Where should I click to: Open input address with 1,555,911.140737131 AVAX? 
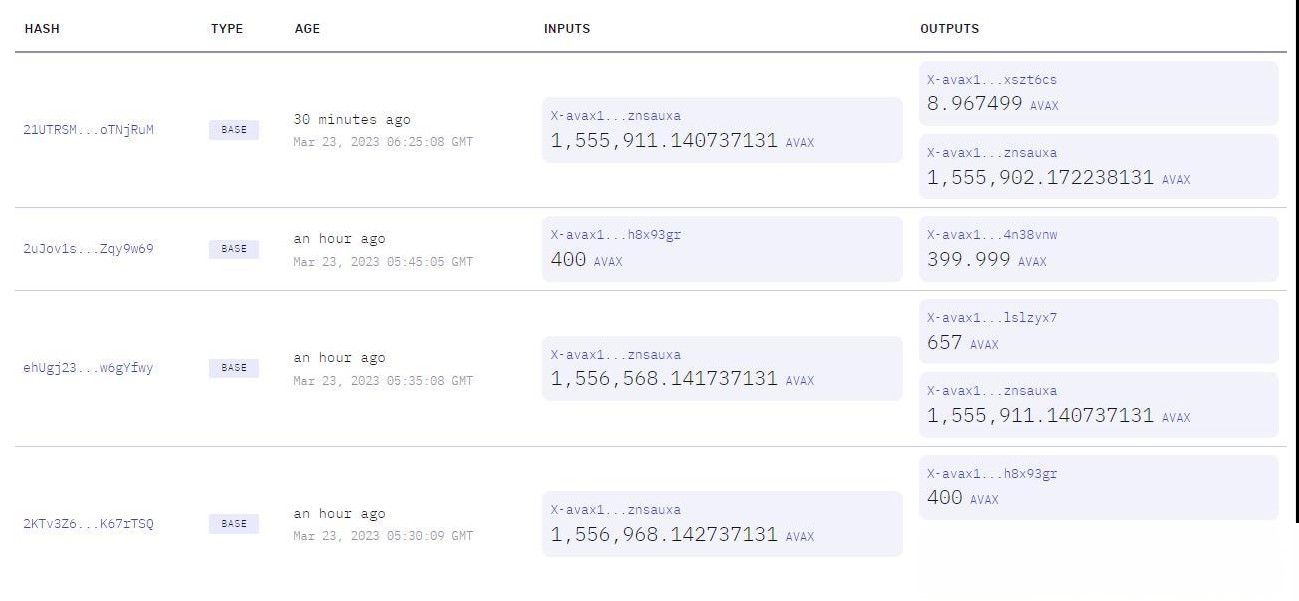[616, 116]
